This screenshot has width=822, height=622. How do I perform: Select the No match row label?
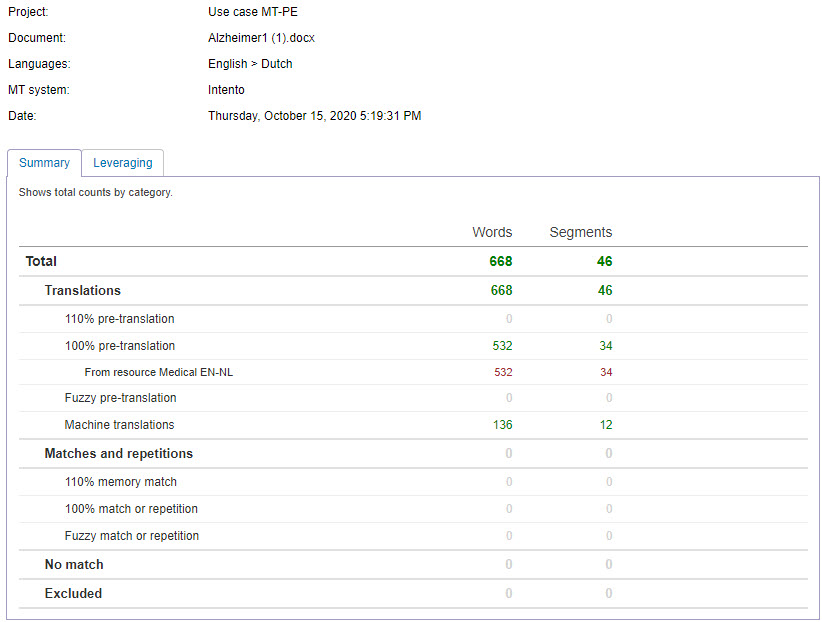74,564
